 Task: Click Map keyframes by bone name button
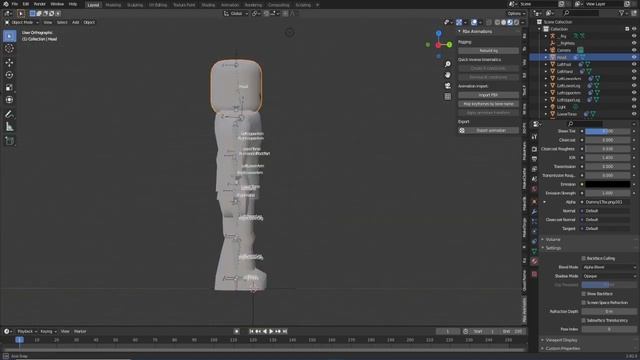tap(488, 104)
